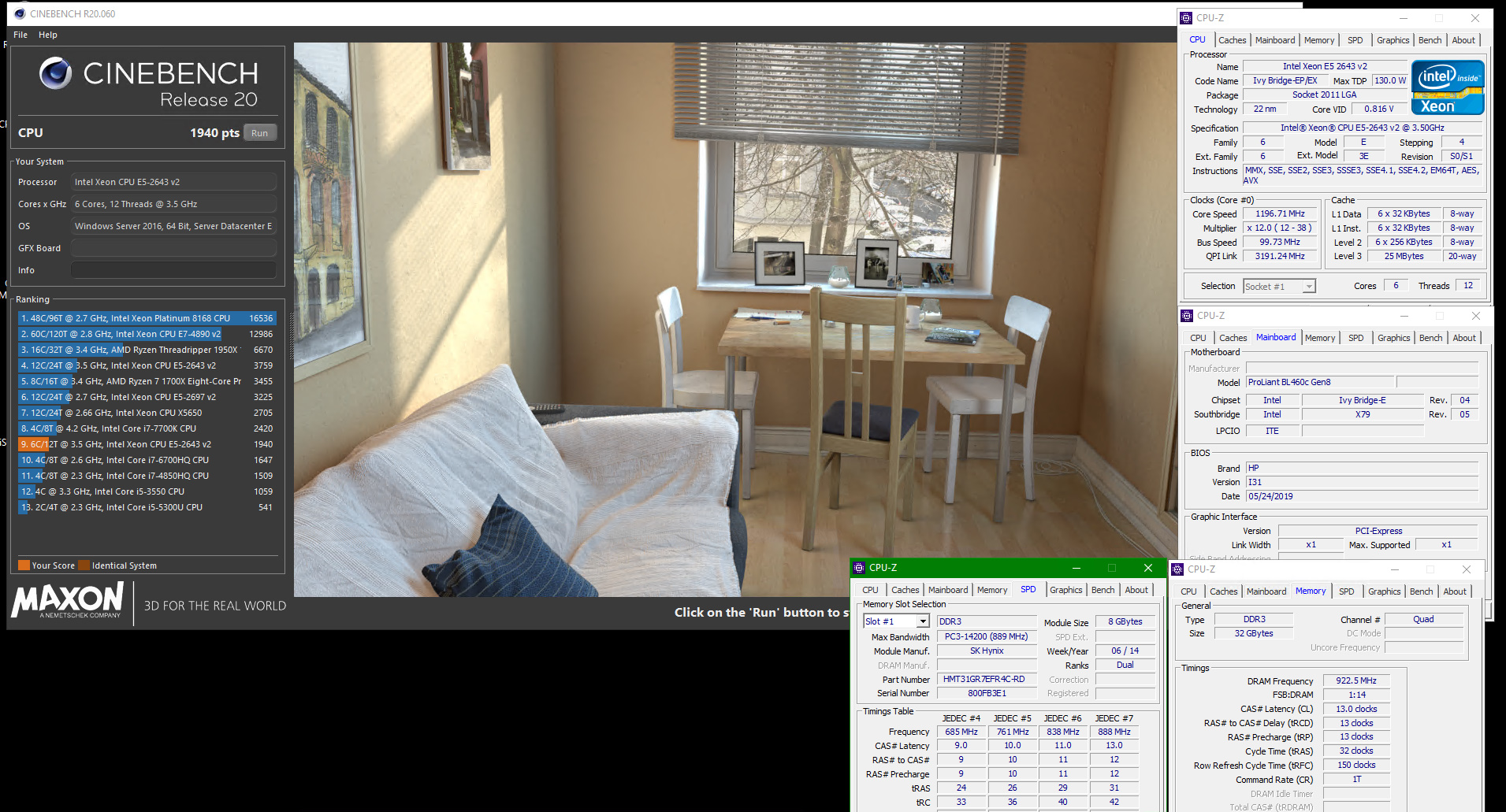Viewport: 1506px width, 812px height.
Task: Select Caches tab in bottom-right Memory window
Action: click(1224, 591)
